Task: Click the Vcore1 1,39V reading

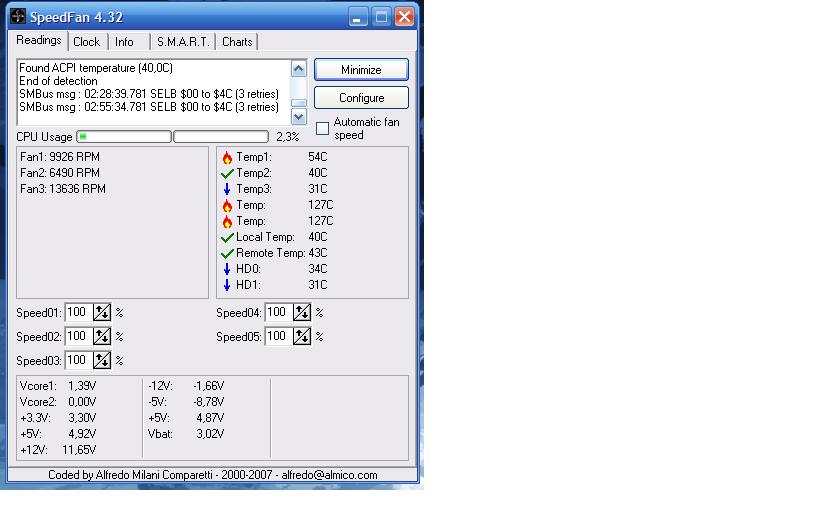Action: (58, 386)
